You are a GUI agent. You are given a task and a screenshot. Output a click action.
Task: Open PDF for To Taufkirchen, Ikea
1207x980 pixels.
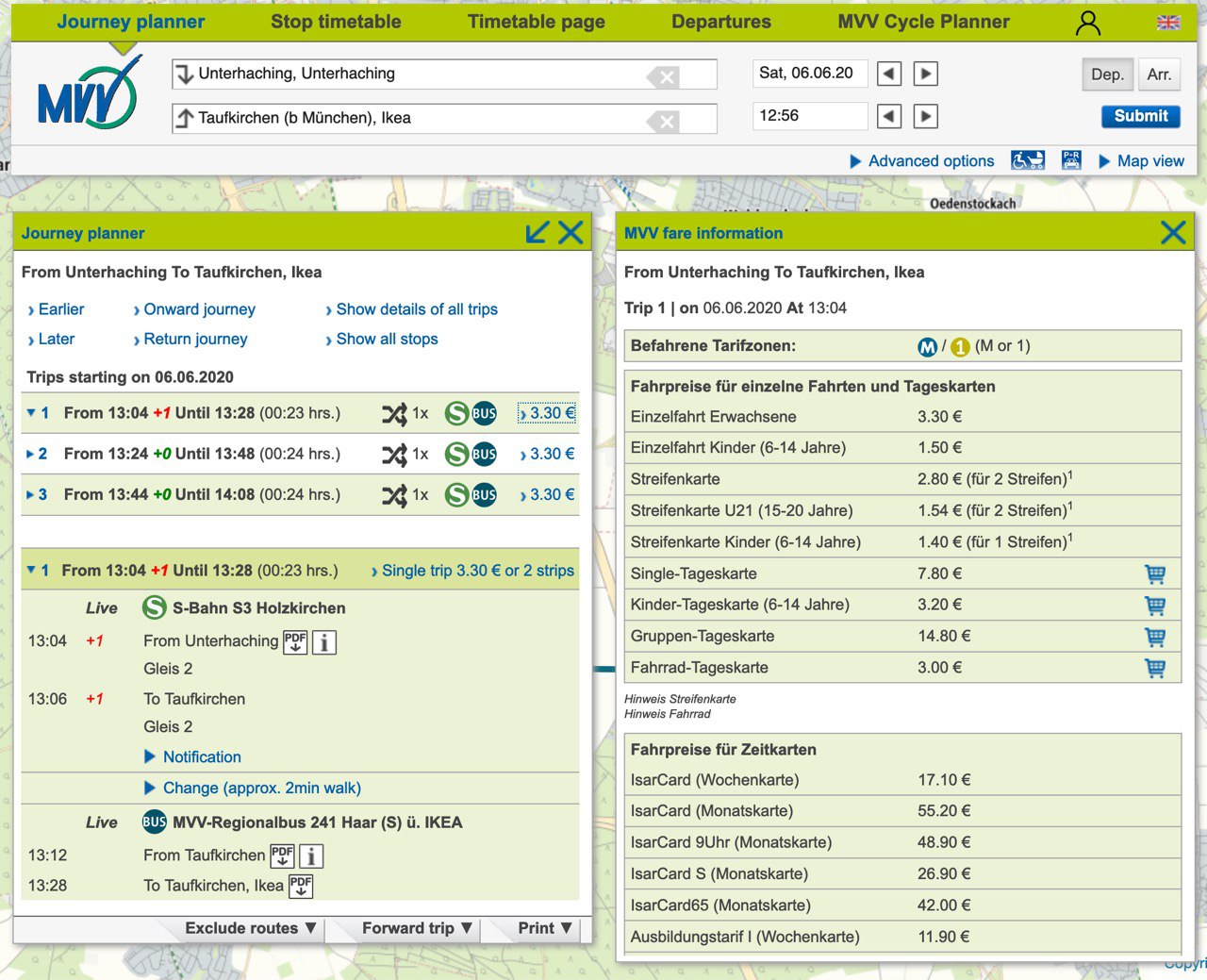coord(301,886)
